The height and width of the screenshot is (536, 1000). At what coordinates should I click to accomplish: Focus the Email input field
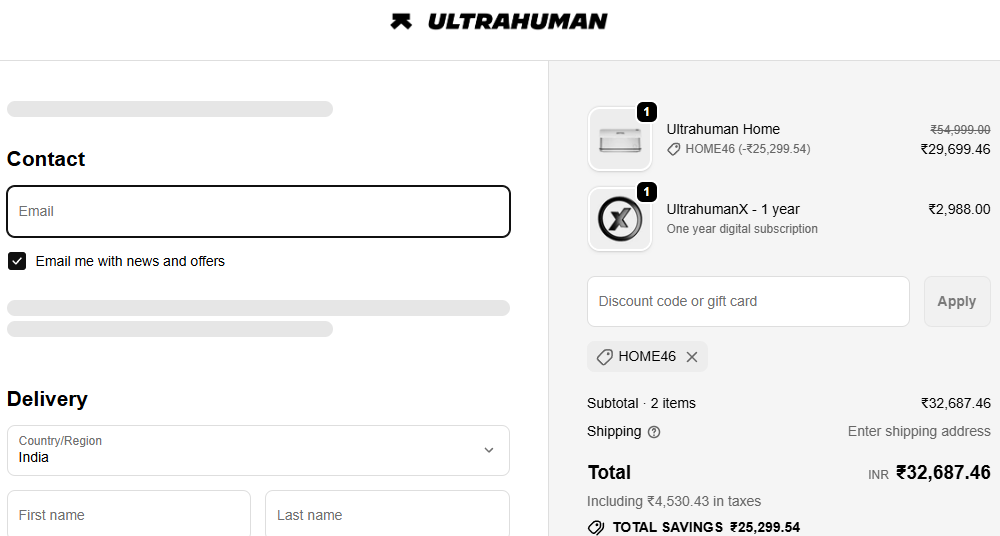(258, 211)
